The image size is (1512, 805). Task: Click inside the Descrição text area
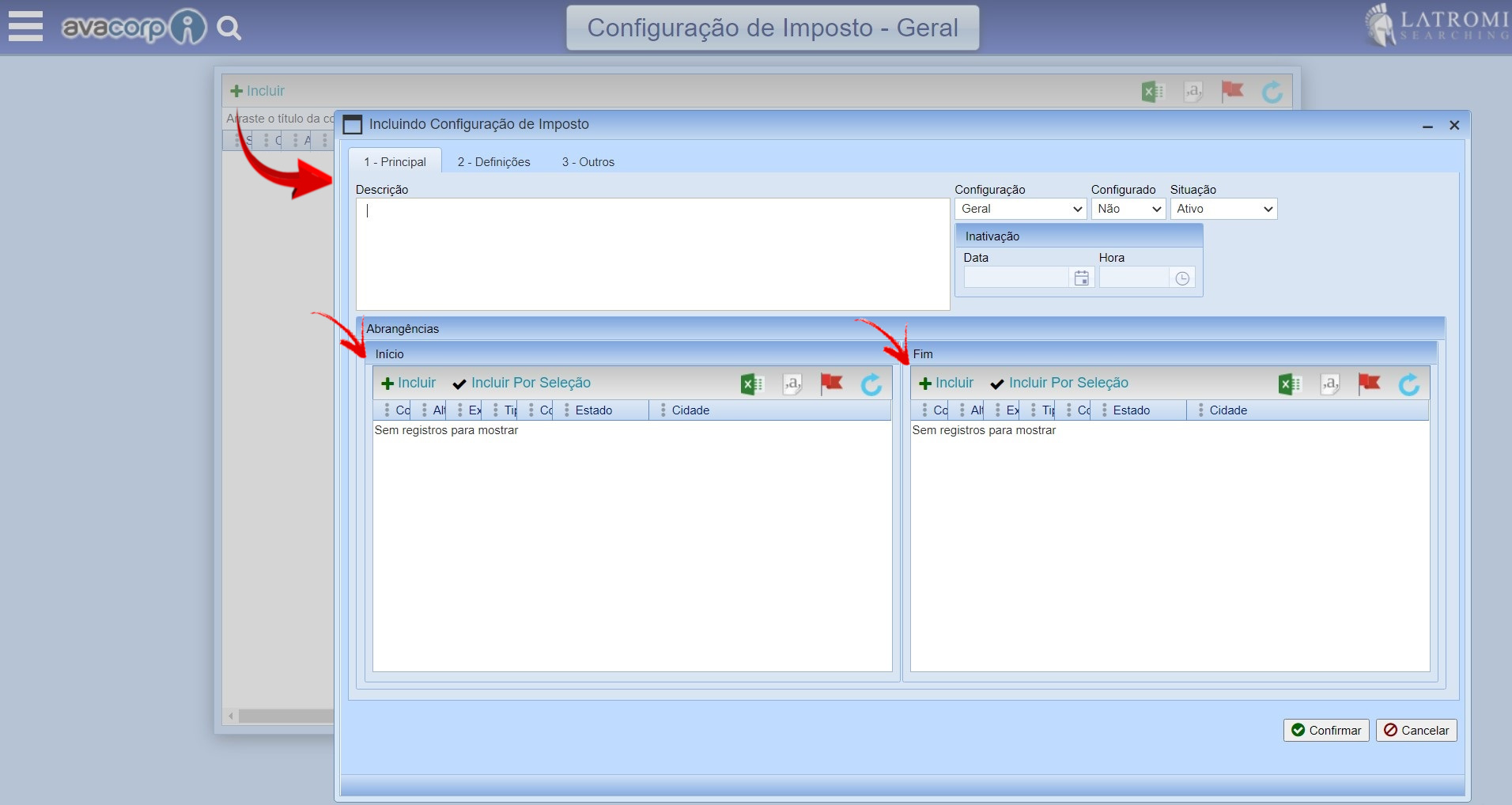(x=652, y=253)
